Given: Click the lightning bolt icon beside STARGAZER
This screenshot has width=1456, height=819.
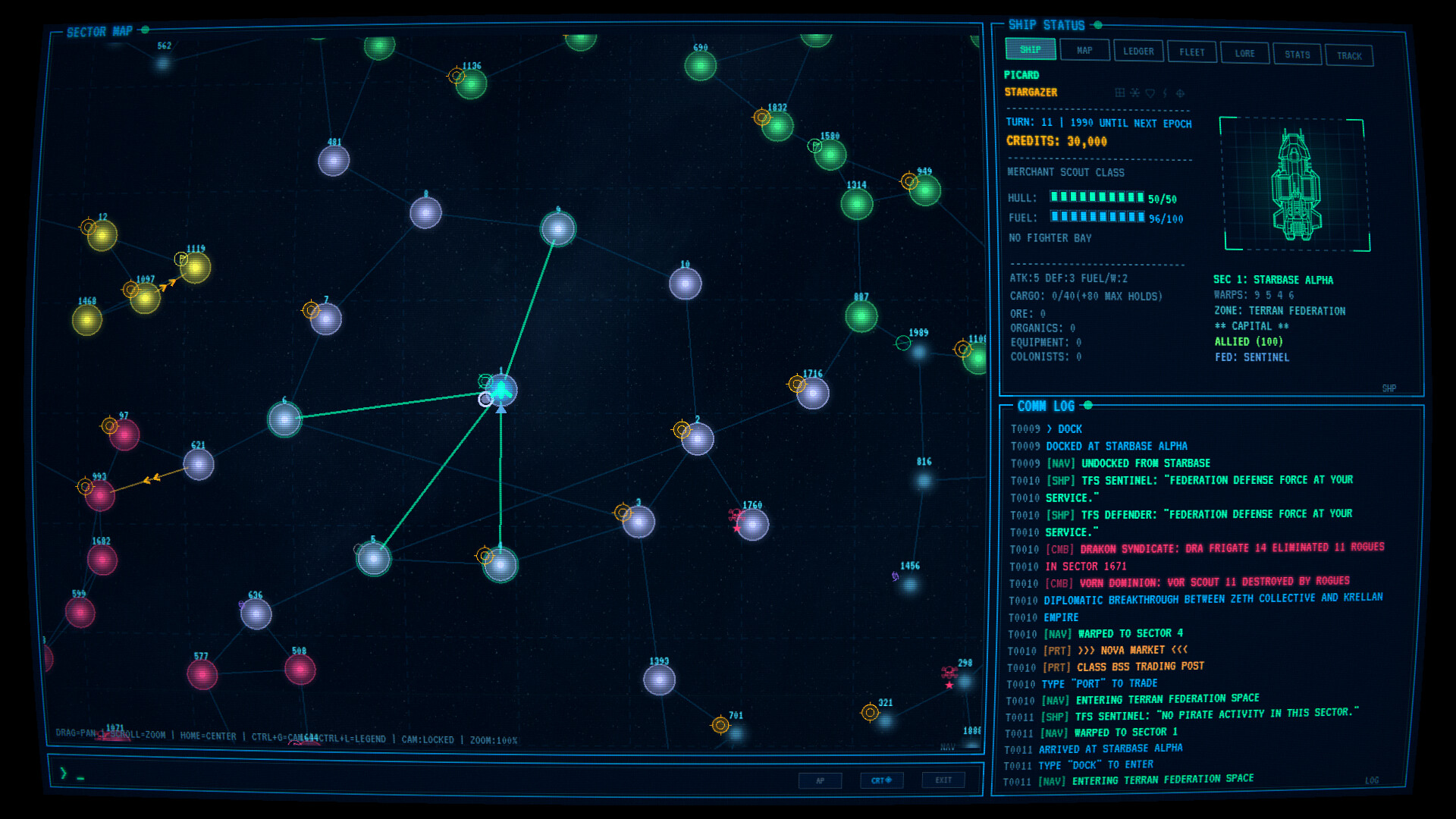Looking at the screenshot, I should point(1165,93).
